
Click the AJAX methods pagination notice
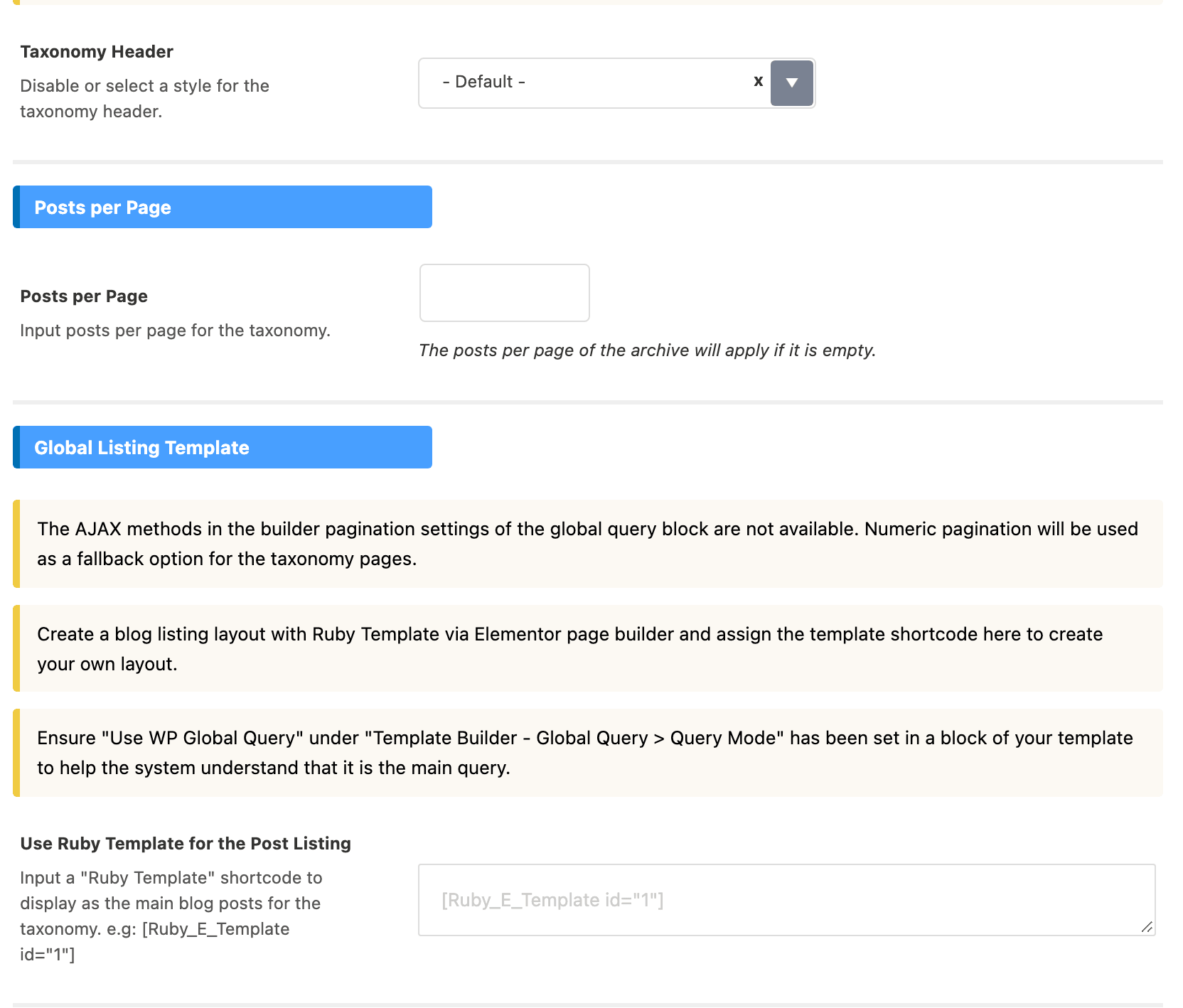588,544
